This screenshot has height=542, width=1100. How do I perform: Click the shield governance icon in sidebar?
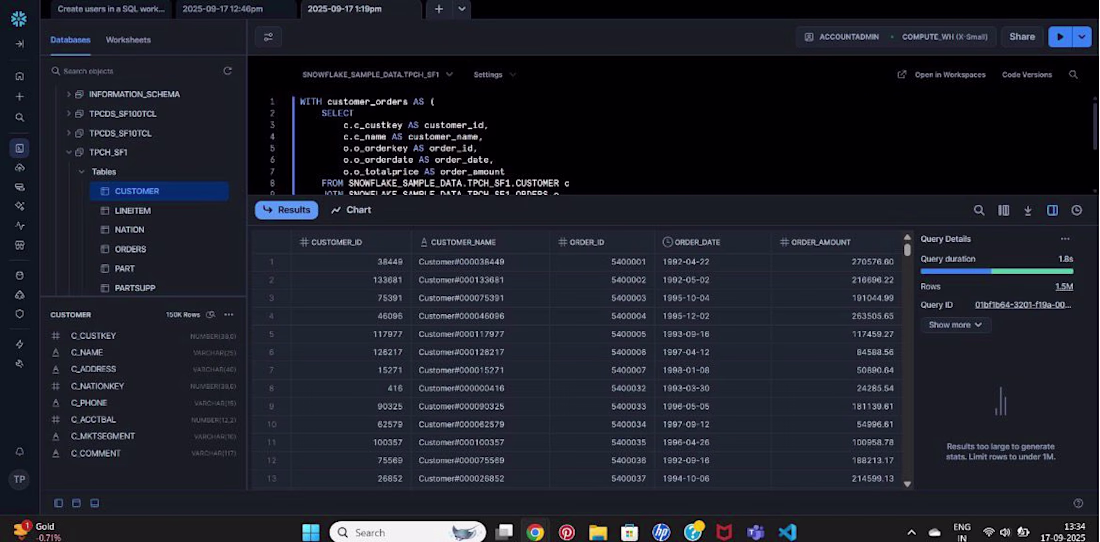20,313
